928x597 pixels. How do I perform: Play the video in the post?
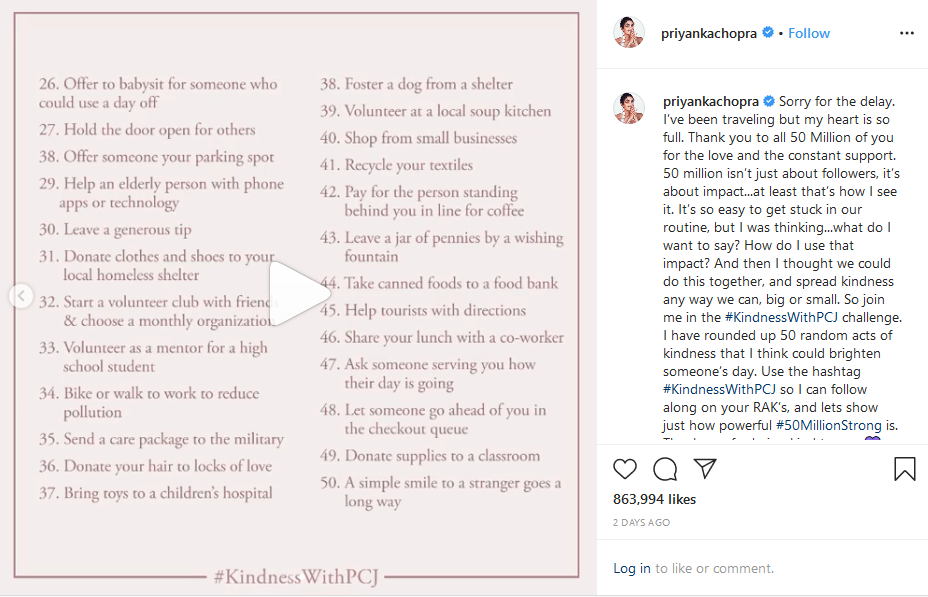pyautogui.click(x=297, y=295)
